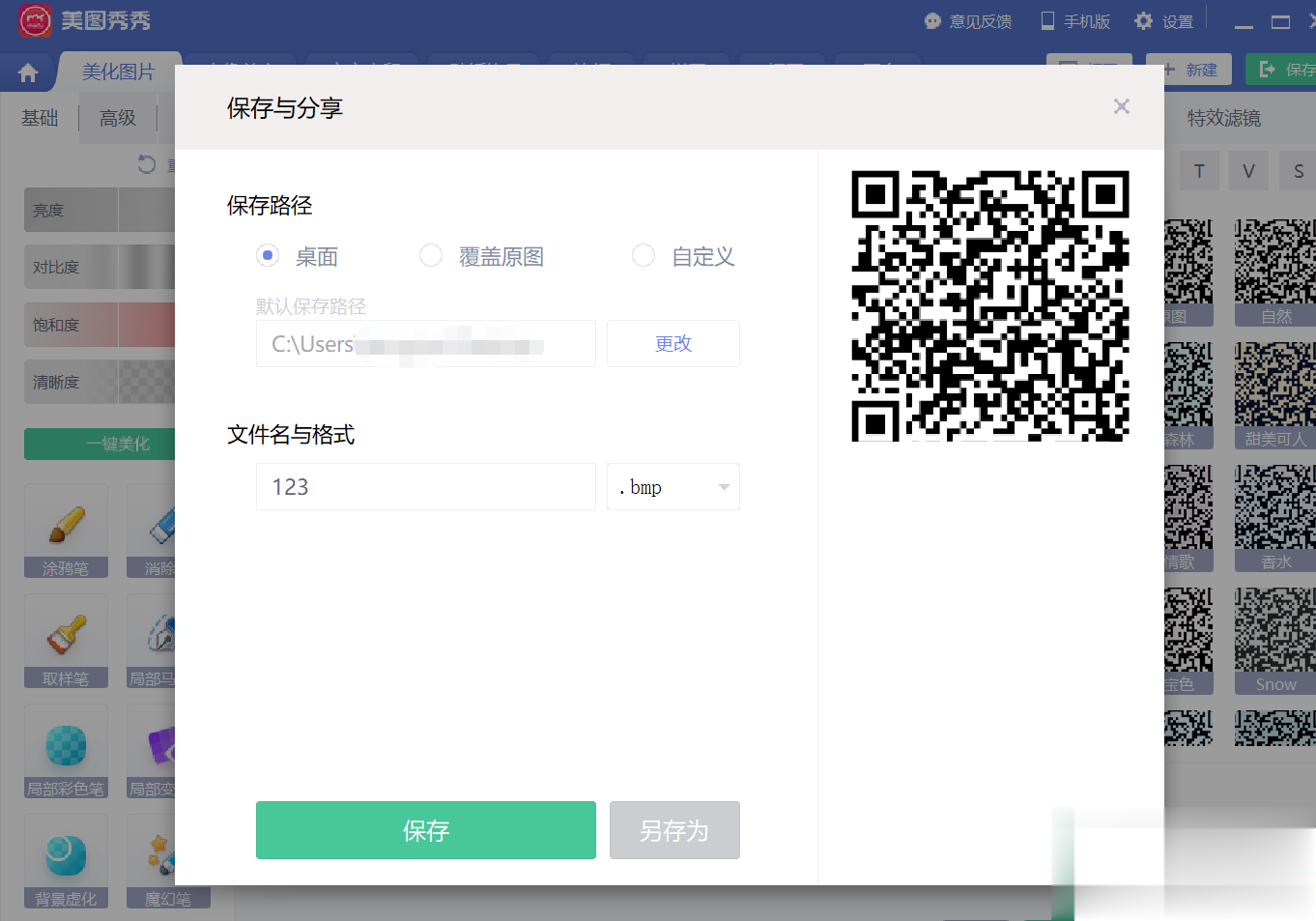Image resolution: width=1316 pixels, height=921 pixels.
Task: Click the default save path field
Action: 426,343
